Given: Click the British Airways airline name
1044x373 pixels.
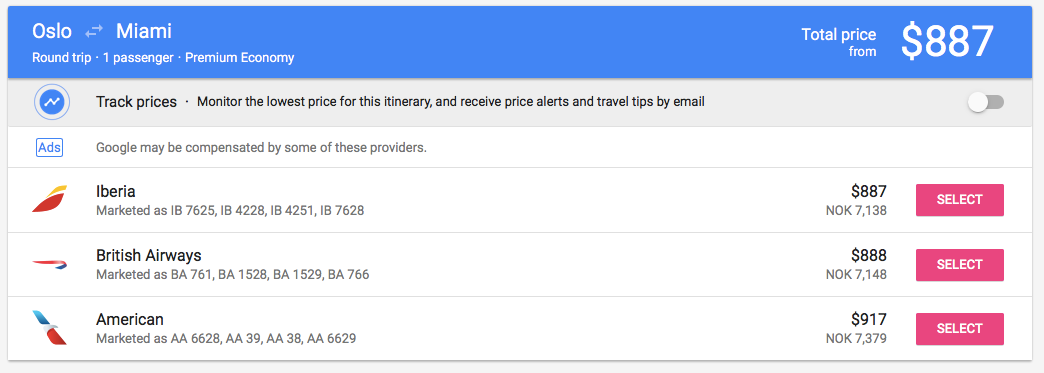Looking at the screenshot, I should pyautogui.click(x=148, y=256).
